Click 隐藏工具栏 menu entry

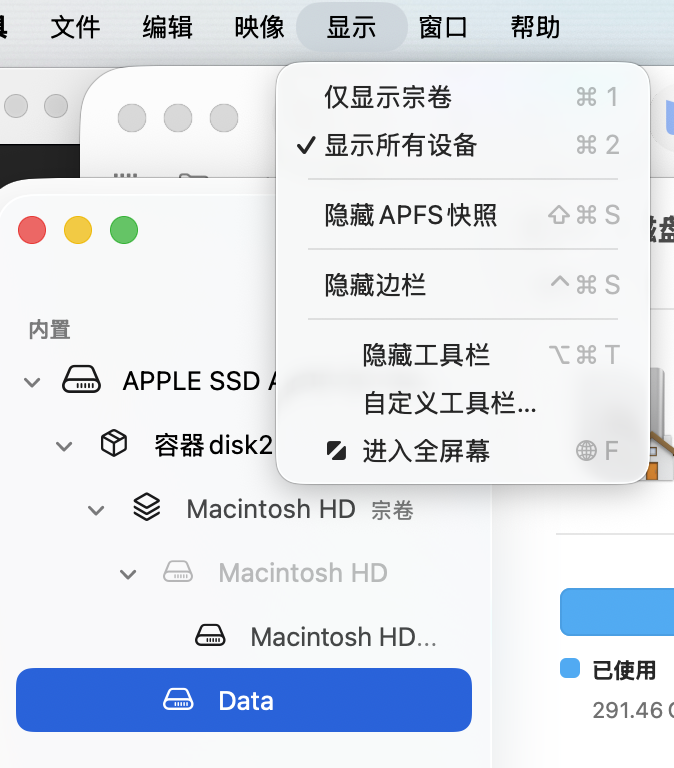point(426,355)
